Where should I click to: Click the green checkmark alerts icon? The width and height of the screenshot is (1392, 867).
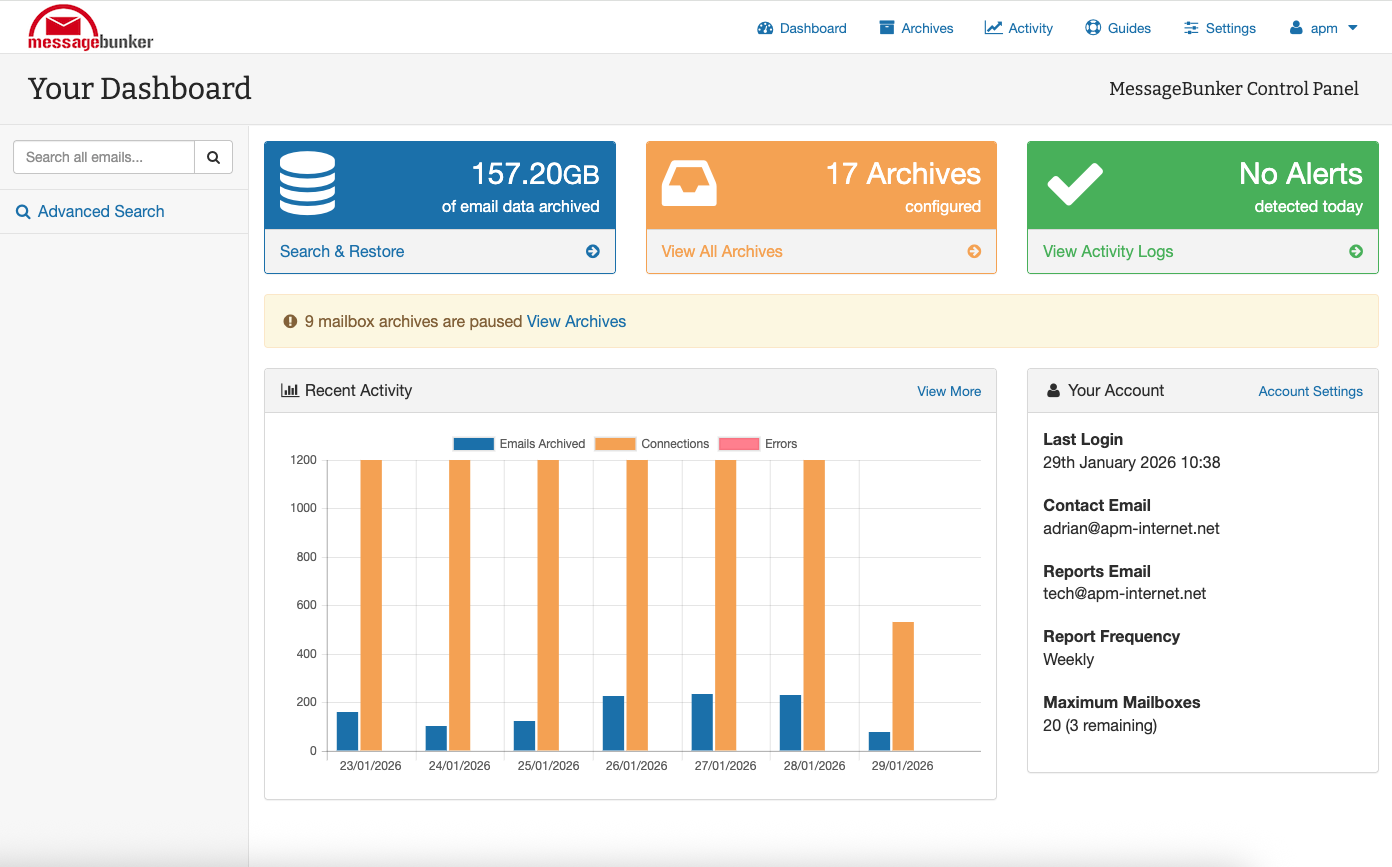pos(1073,184)
